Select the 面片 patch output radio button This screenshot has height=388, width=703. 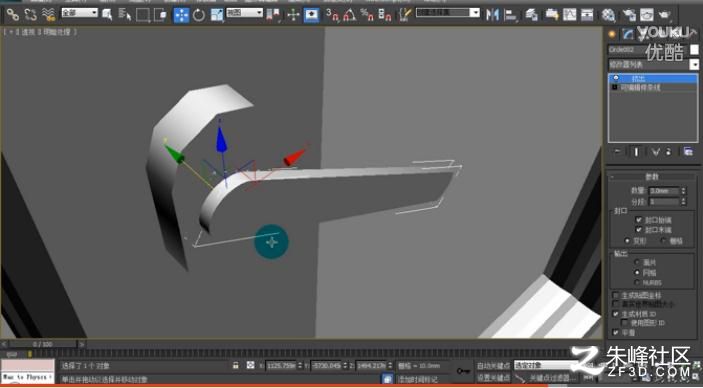(637, 262)
